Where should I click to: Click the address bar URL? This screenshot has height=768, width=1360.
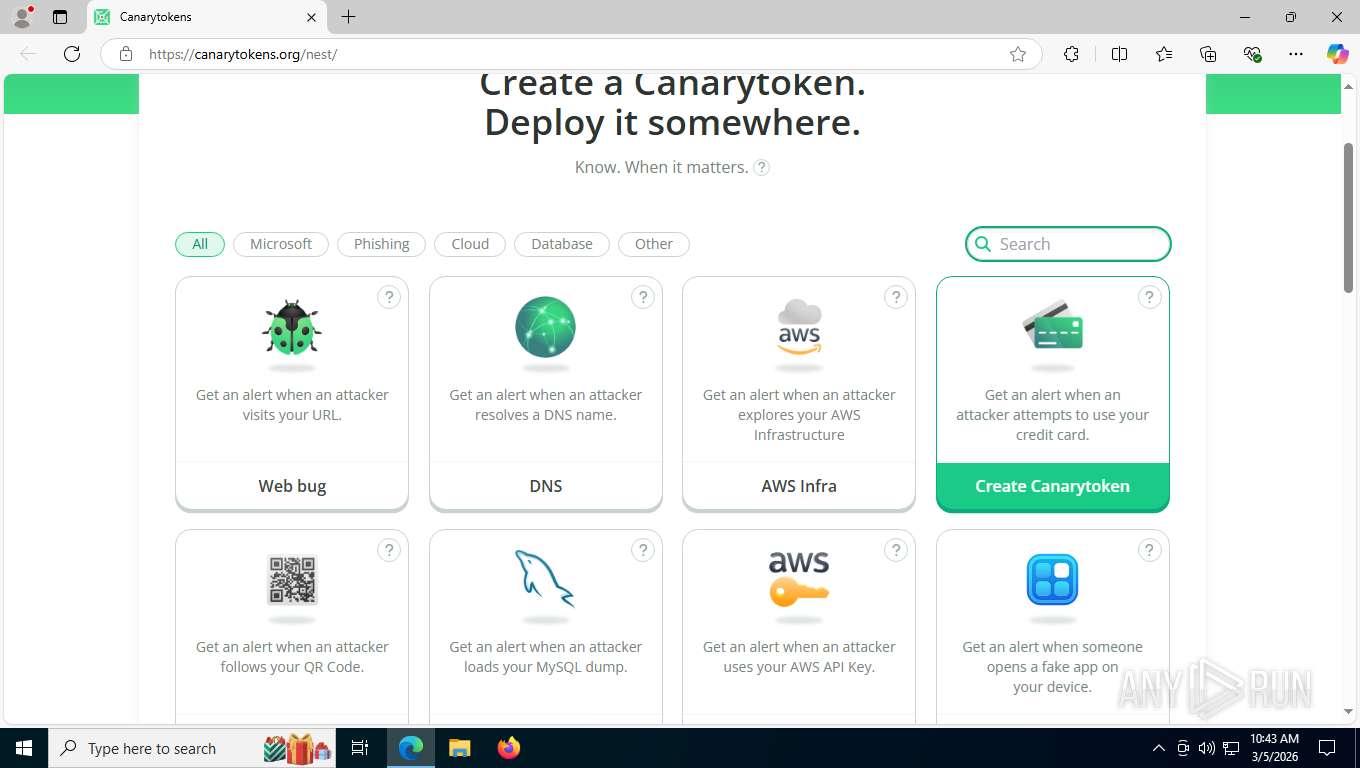(x=243, y=54)
